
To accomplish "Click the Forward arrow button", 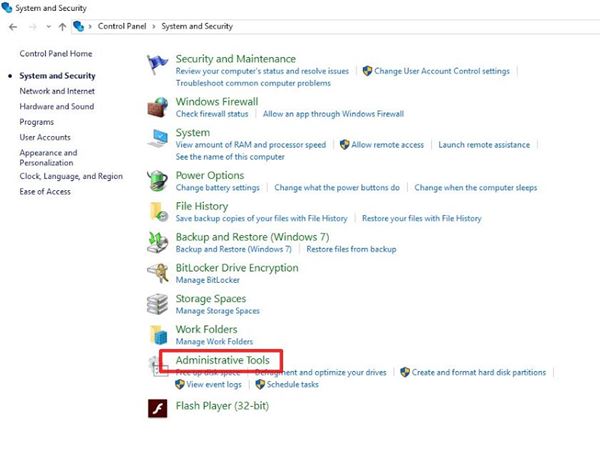I will point(33,27).
